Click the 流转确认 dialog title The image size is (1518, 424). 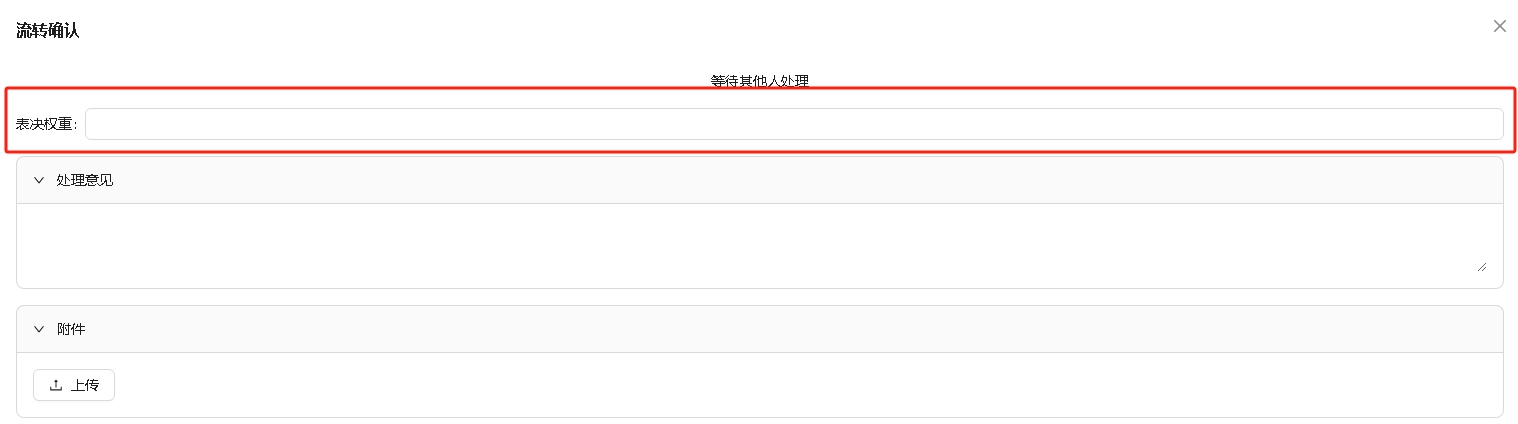coord(47,30)
